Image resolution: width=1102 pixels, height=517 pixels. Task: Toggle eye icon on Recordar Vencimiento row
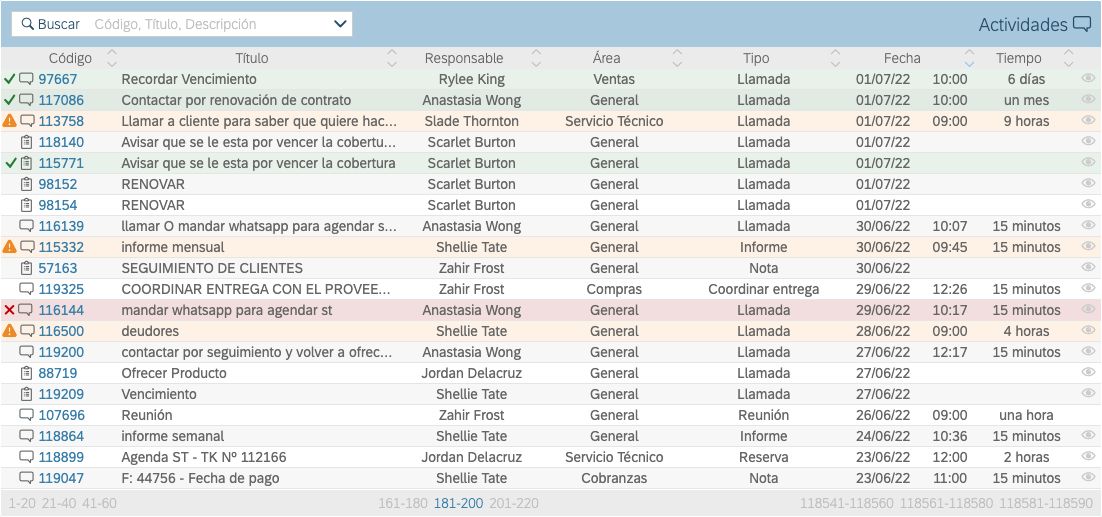(x=1088, y=79)
